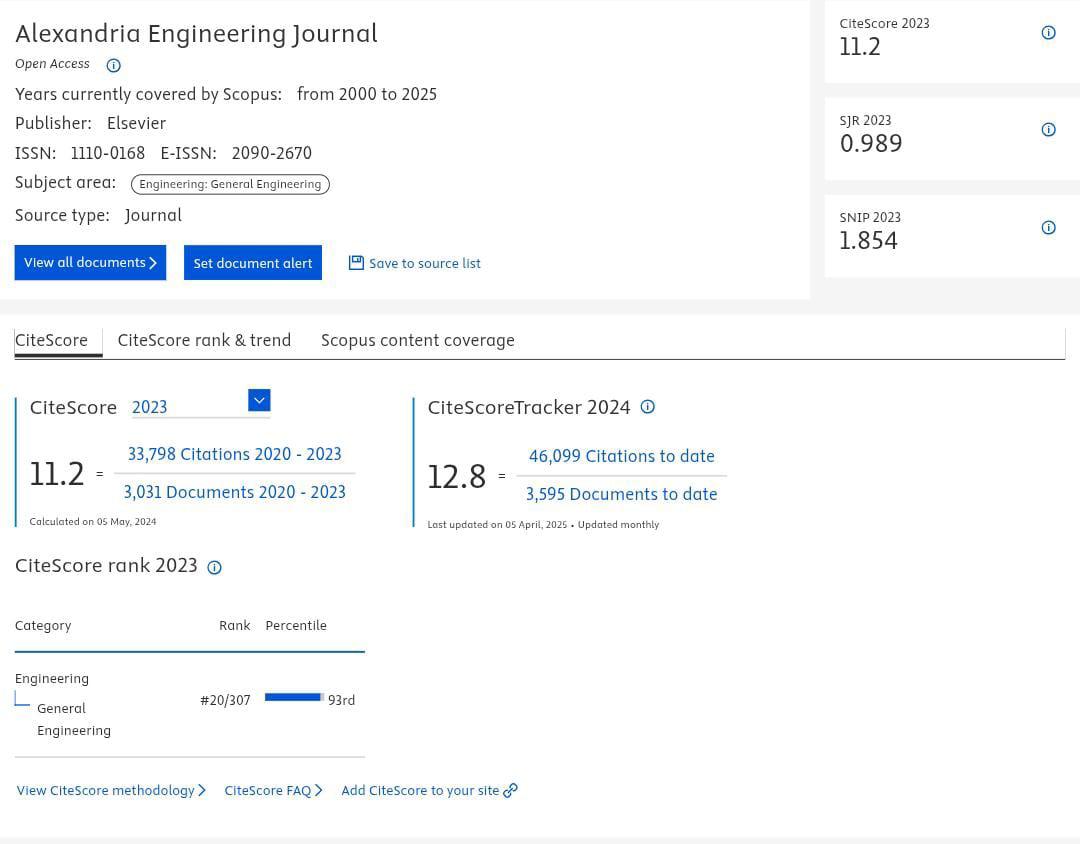Click link icon after Add CiteScore to site
Screen dimensions: 1080x844
point(510,791)
